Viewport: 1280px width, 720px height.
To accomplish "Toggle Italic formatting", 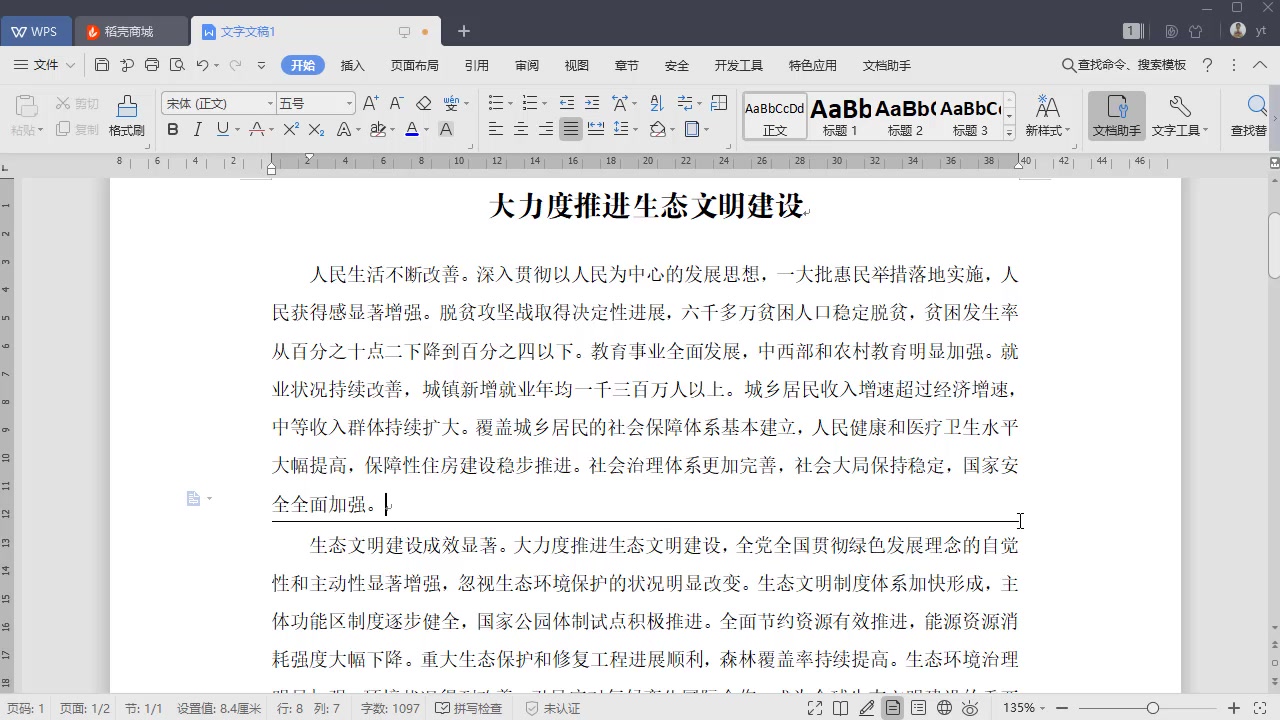I will click(198, 129).
